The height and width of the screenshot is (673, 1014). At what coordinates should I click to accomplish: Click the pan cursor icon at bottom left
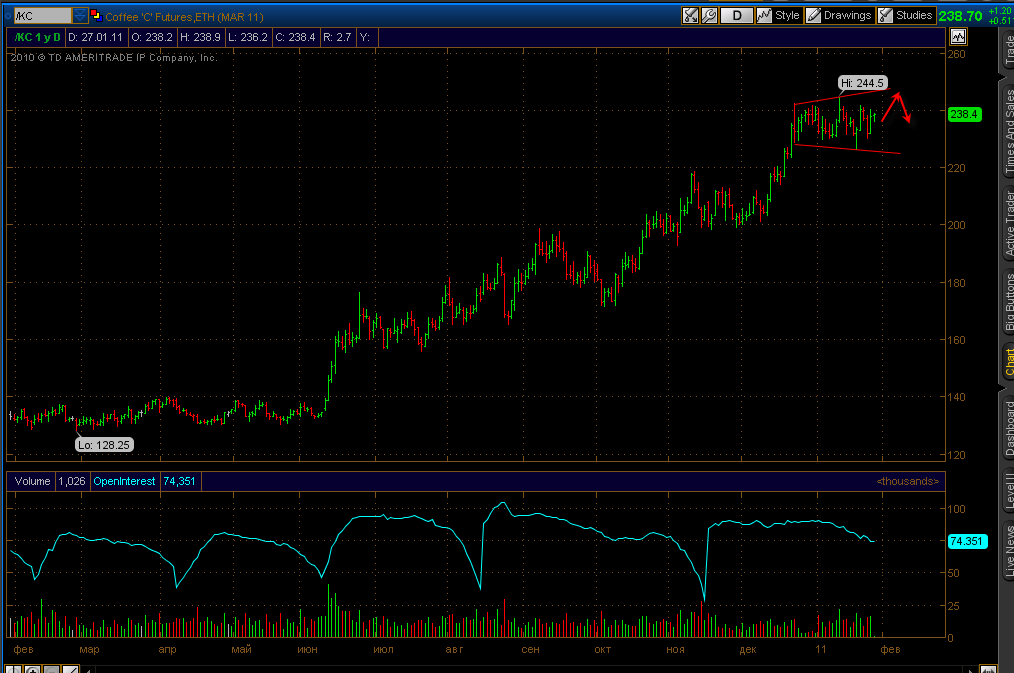(x=14, y=670)
